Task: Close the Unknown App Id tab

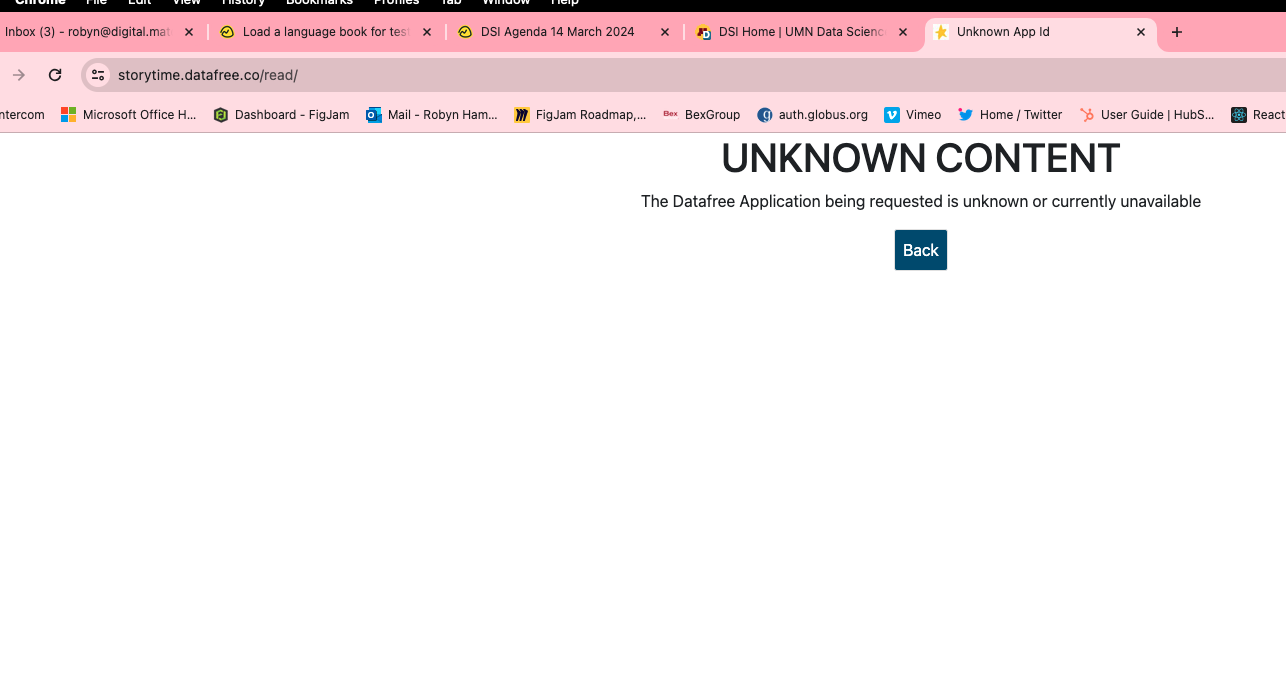Action: tap(1141, 32)
